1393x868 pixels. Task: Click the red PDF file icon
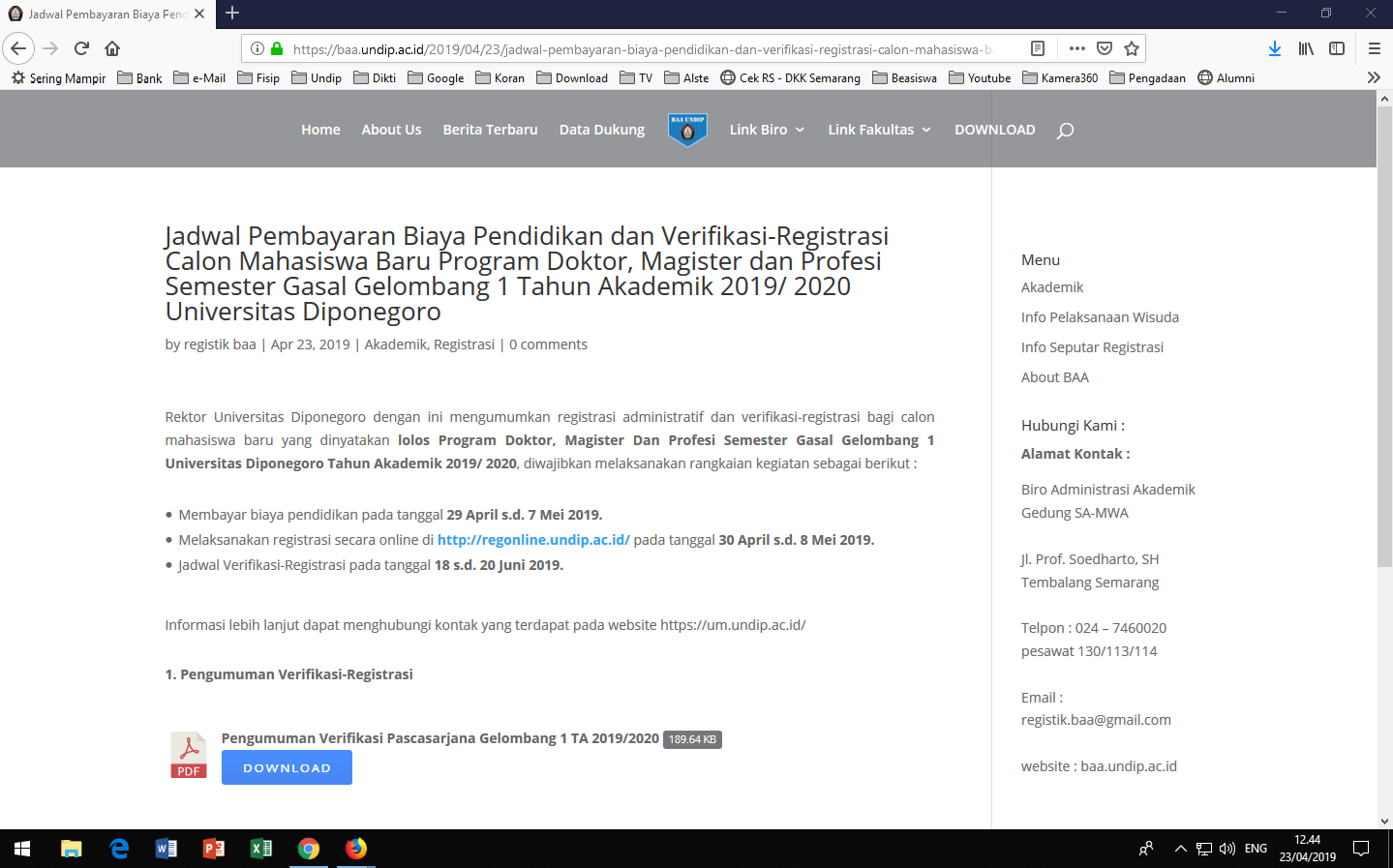[x=188, y=755]
